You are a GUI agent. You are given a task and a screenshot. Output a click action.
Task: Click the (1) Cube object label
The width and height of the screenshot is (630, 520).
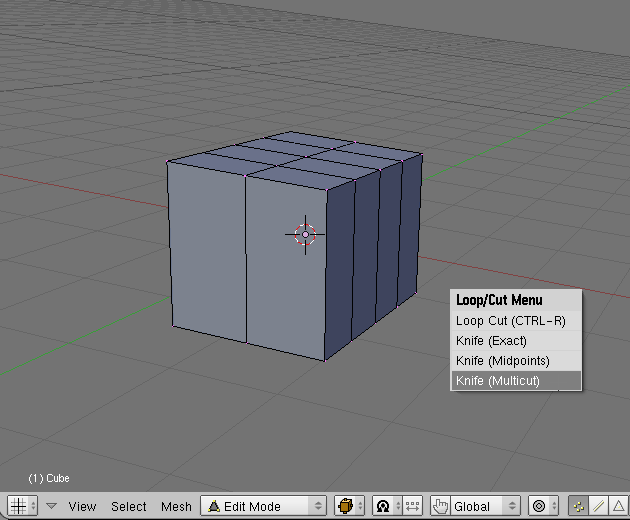(49, 478)
